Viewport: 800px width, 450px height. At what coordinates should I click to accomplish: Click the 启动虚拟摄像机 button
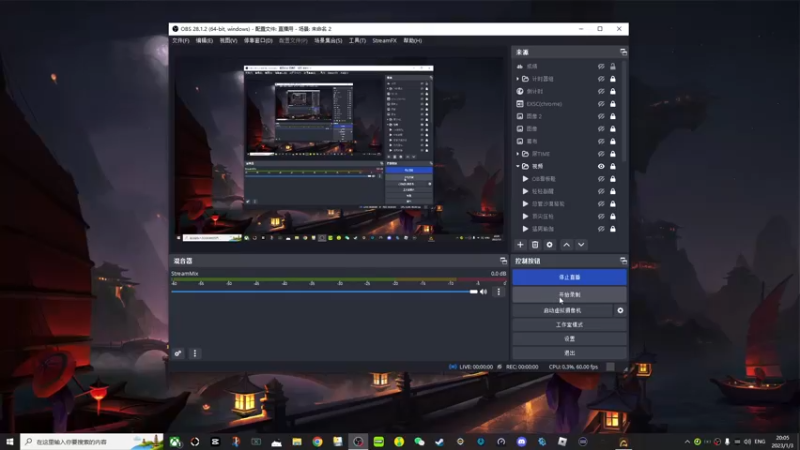point(562,310)
